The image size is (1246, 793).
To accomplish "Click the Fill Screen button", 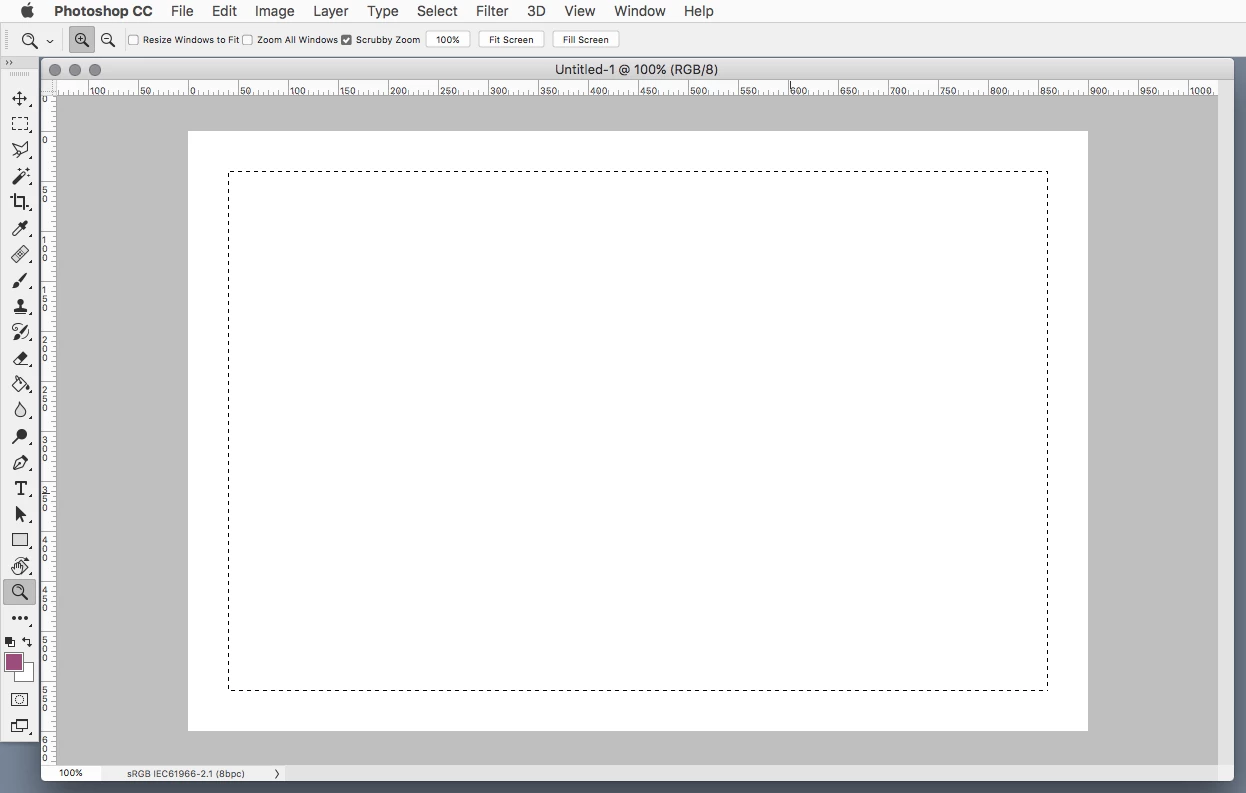I will click(586, 40).
